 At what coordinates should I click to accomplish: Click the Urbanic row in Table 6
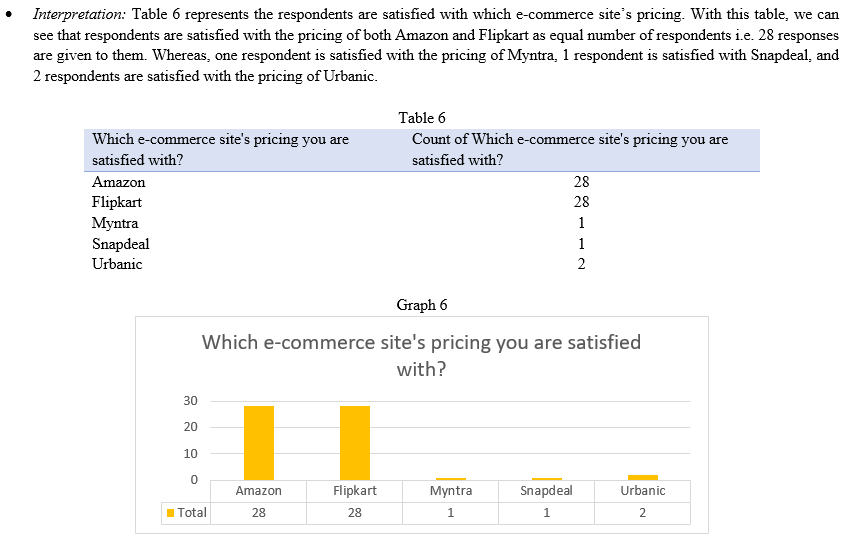tap(422, 264)
